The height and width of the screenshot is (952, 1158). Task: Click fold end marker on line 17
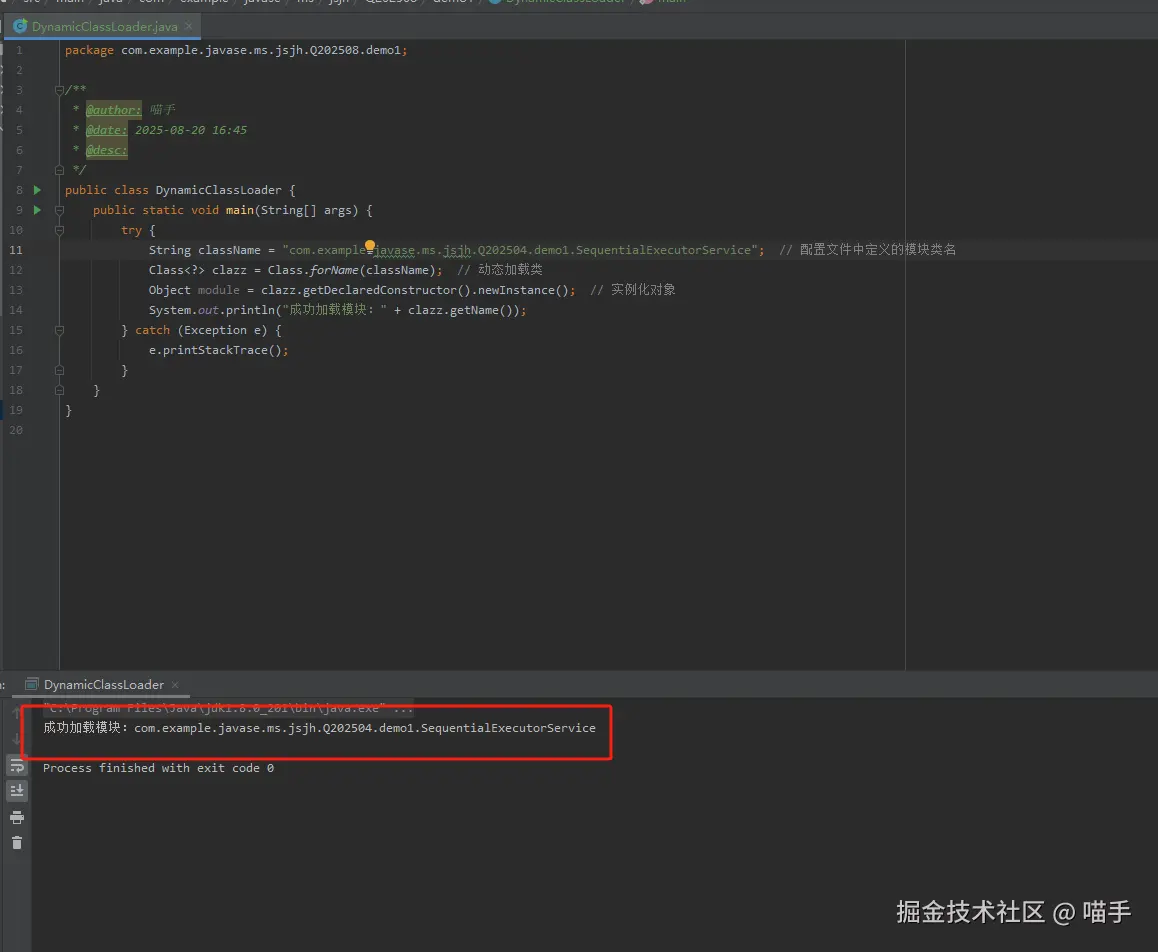(x=59, y=370)
